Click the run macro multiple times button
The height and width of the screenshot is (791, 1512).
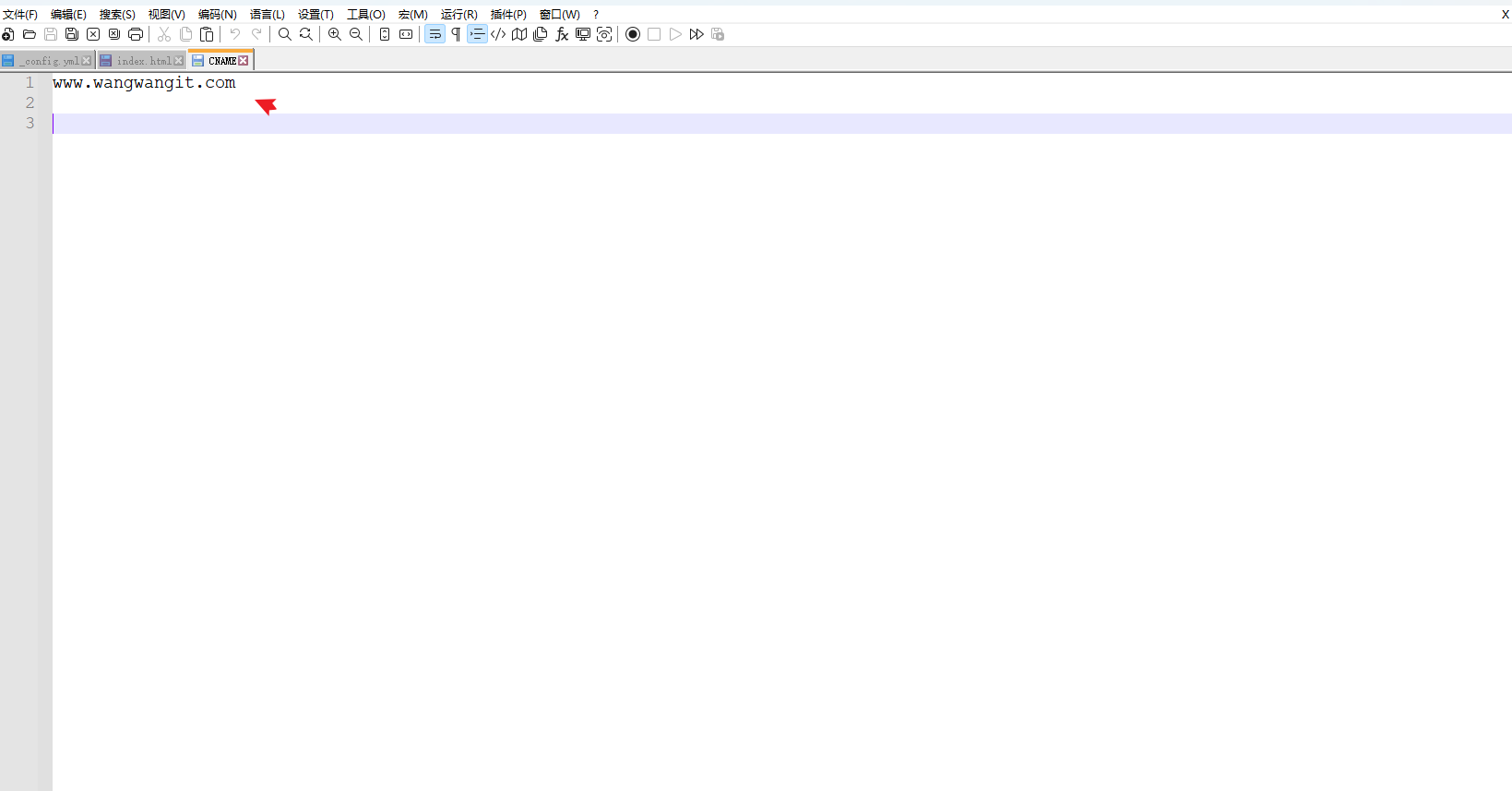pyautogui.click(x=696, y=34)
